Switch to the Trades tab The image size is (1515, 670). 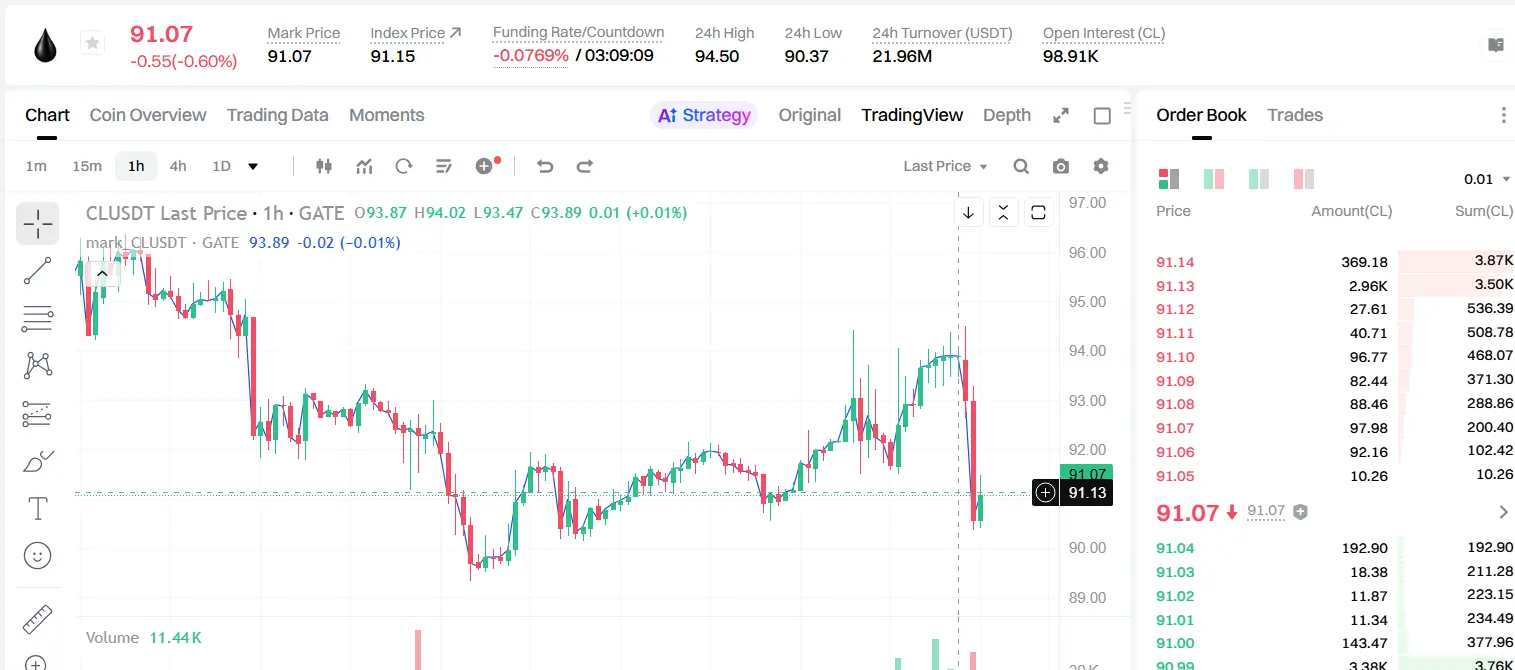[1295, 115]
